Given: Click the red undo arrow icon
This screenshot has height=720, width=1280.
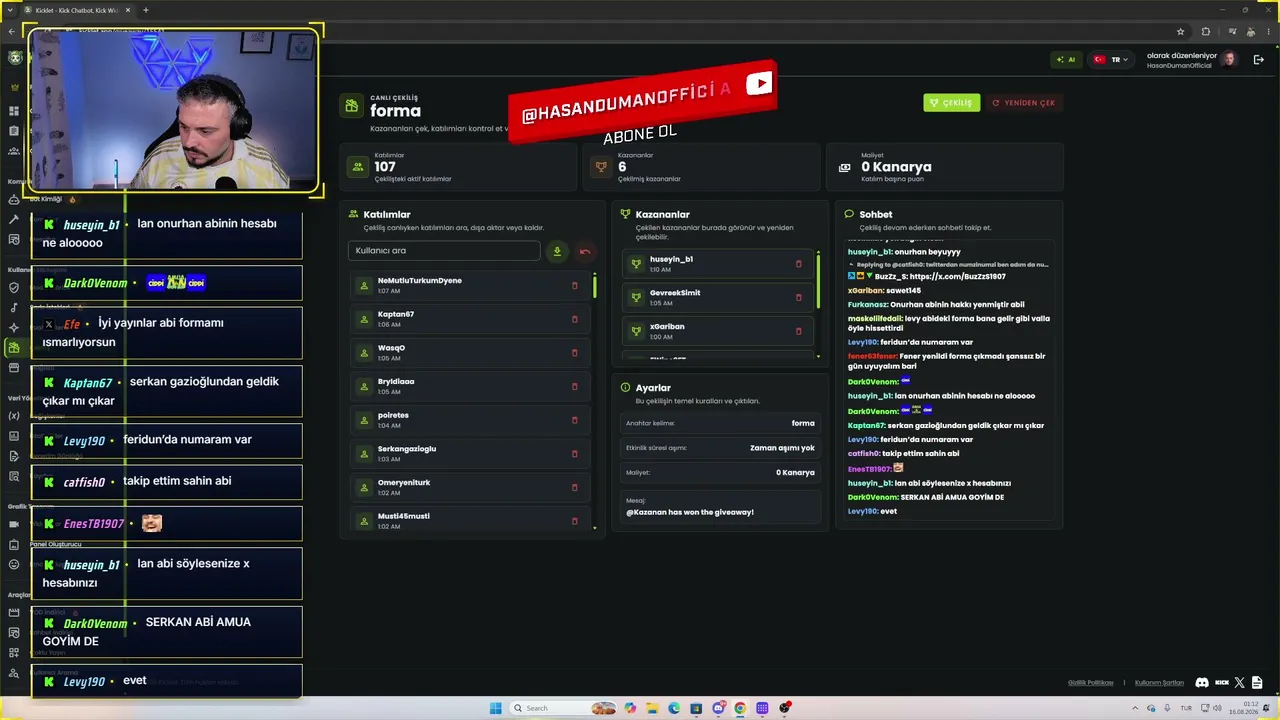Looking at the screenshot, I should tap(585, 251).
